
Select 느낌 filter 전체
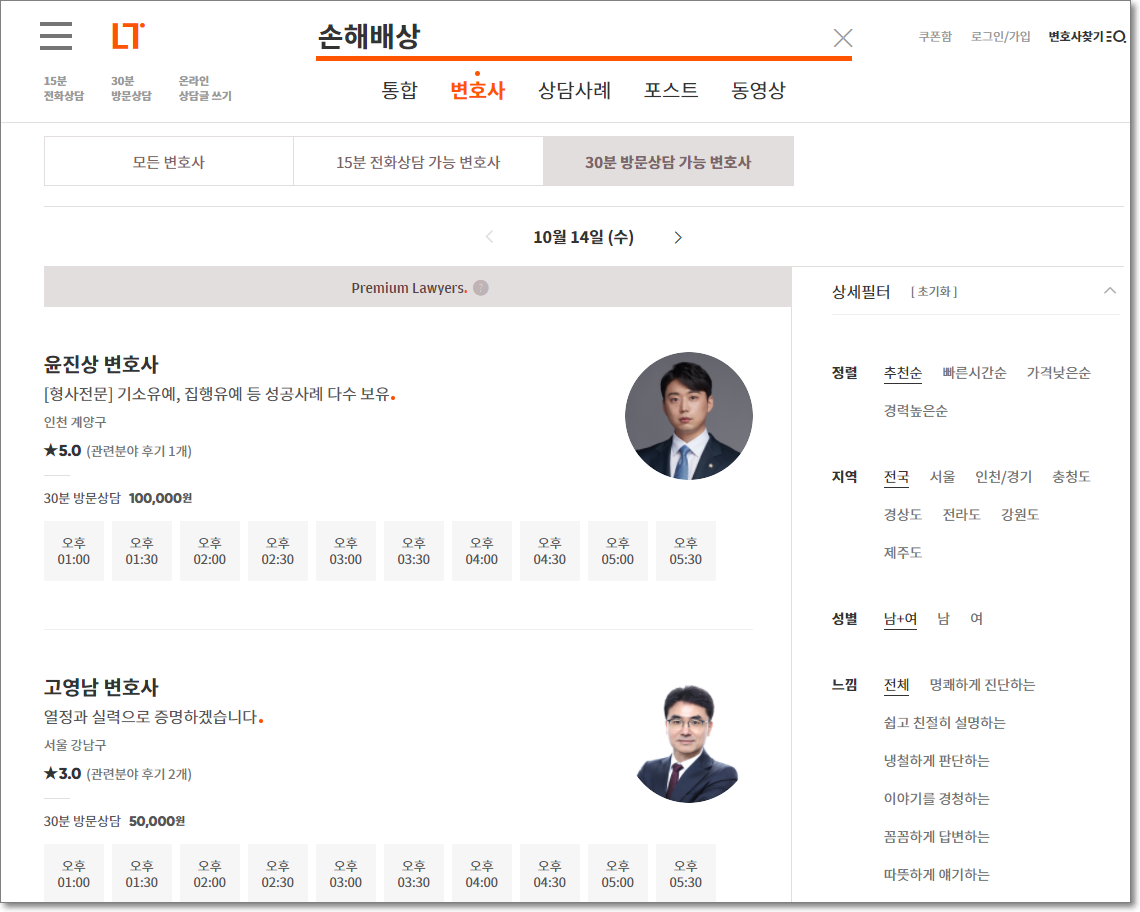point(896,685)
